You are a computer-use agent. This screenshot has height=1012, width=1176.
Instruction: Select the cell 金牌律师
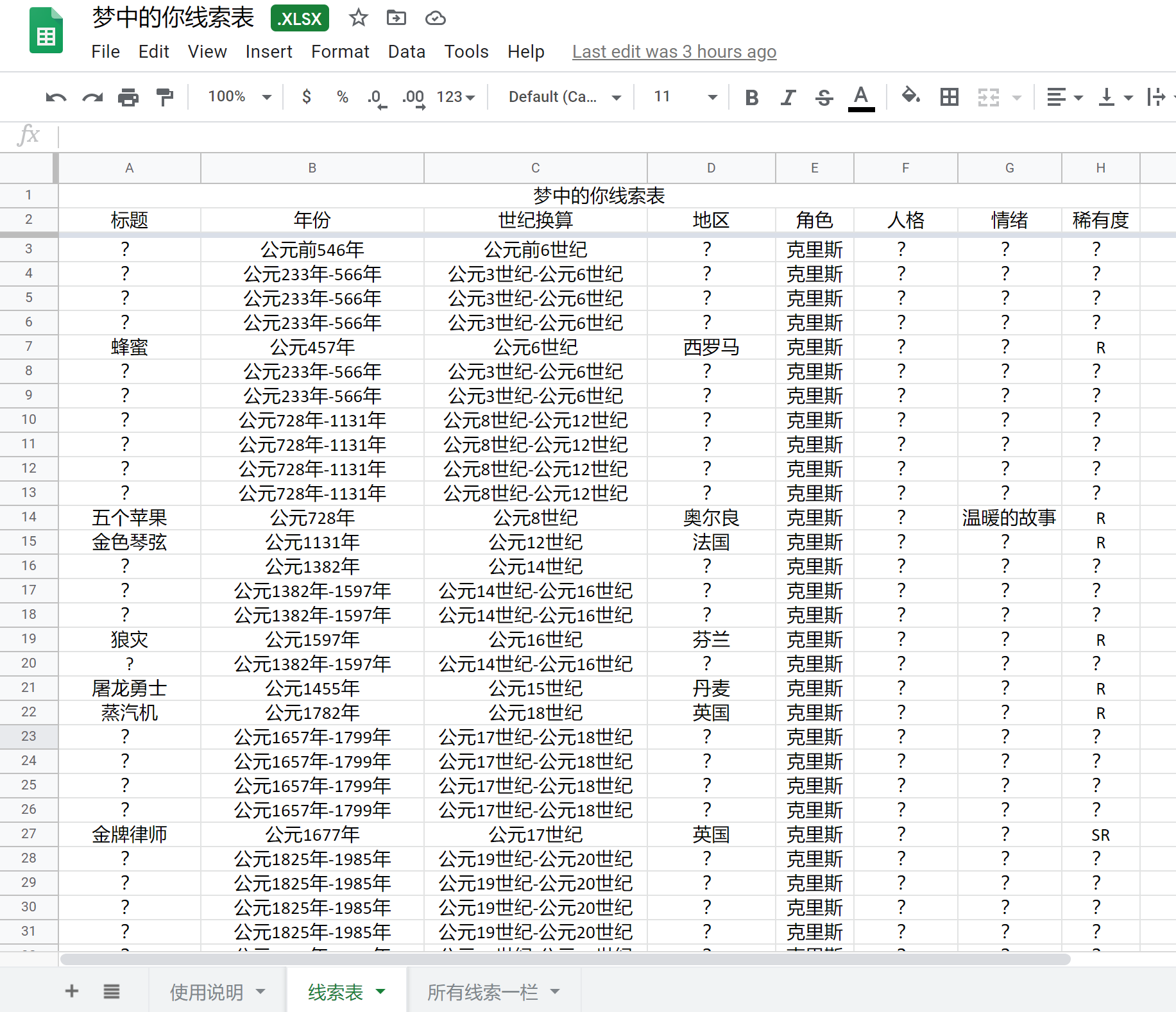pos(130,834)
